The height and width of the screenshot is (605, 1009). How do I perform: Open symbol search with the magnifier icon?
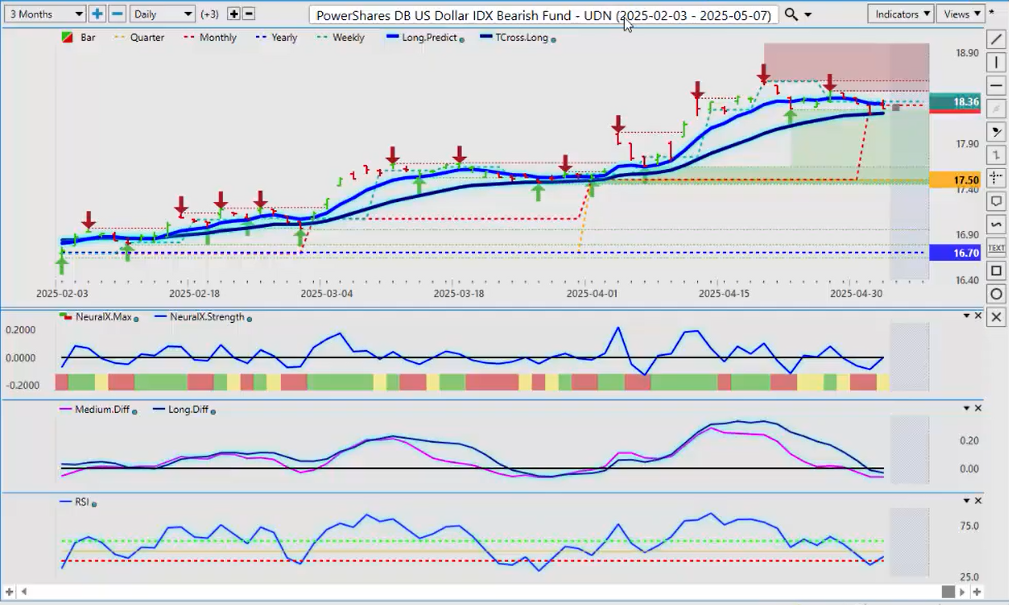791,14
